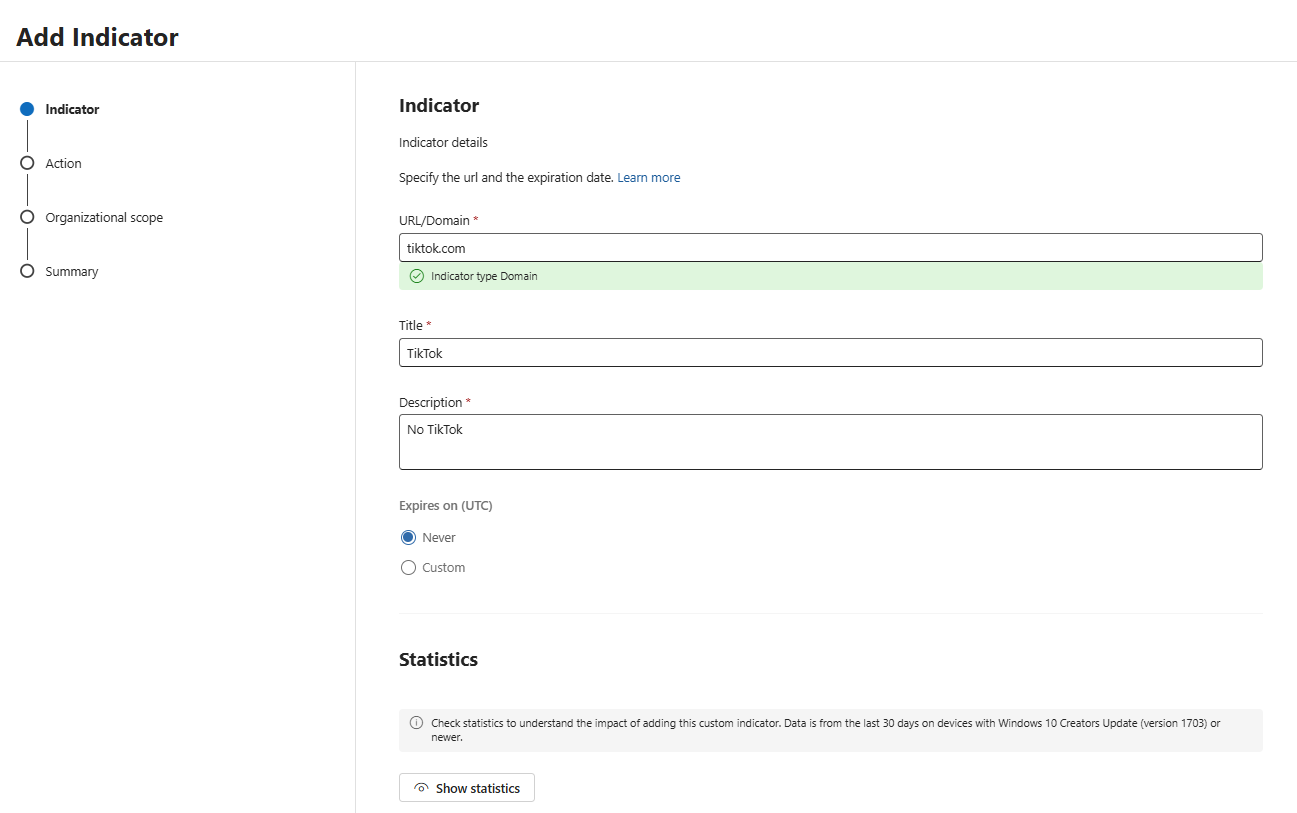Click the Summary step circle marker

click(27, 271)
